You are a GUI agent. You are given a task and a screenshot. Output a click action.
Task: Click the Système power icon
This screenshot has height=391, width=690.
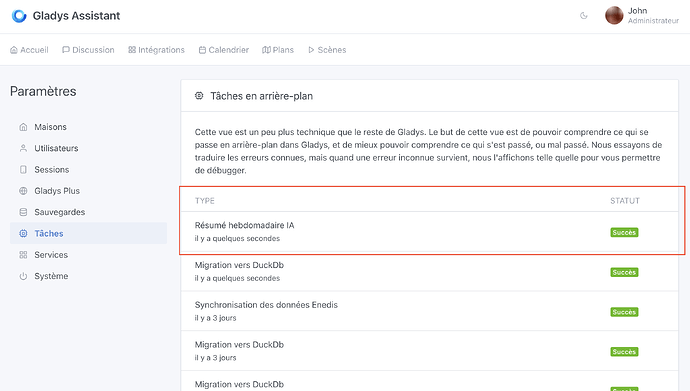[x=23, y=276]
